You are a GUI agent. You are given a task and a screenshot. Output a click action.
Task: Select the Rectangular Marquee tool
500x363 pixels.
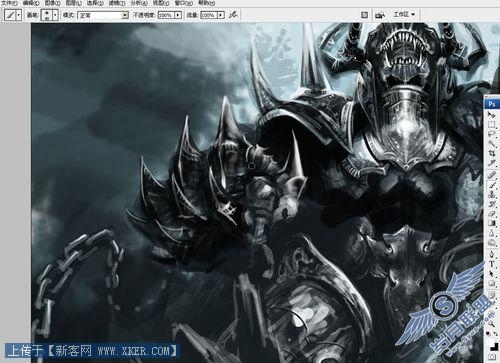[x=492, y=125]
